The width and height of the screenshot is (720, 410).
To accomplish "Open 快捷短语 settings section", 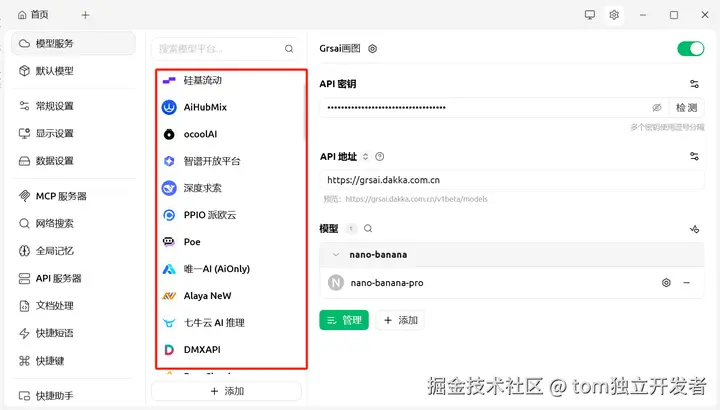I will point(73,333).
